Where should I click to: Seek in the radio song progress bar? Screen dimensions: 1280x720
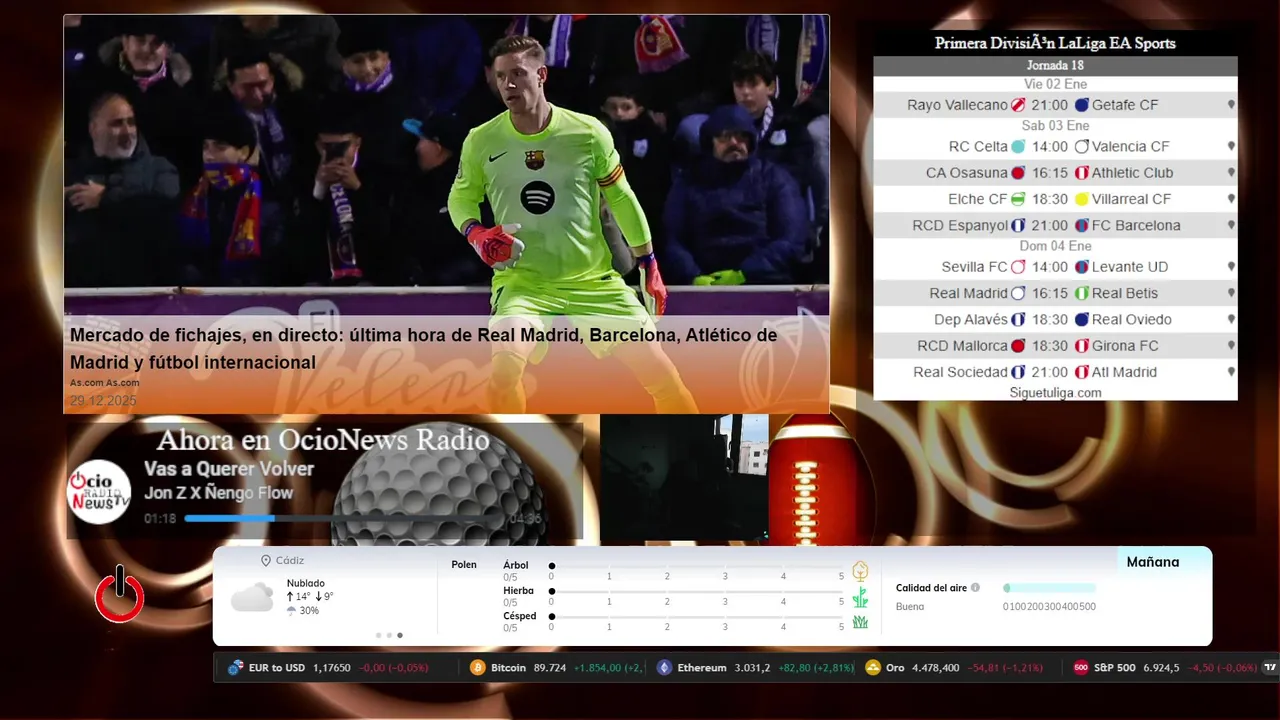345,518
